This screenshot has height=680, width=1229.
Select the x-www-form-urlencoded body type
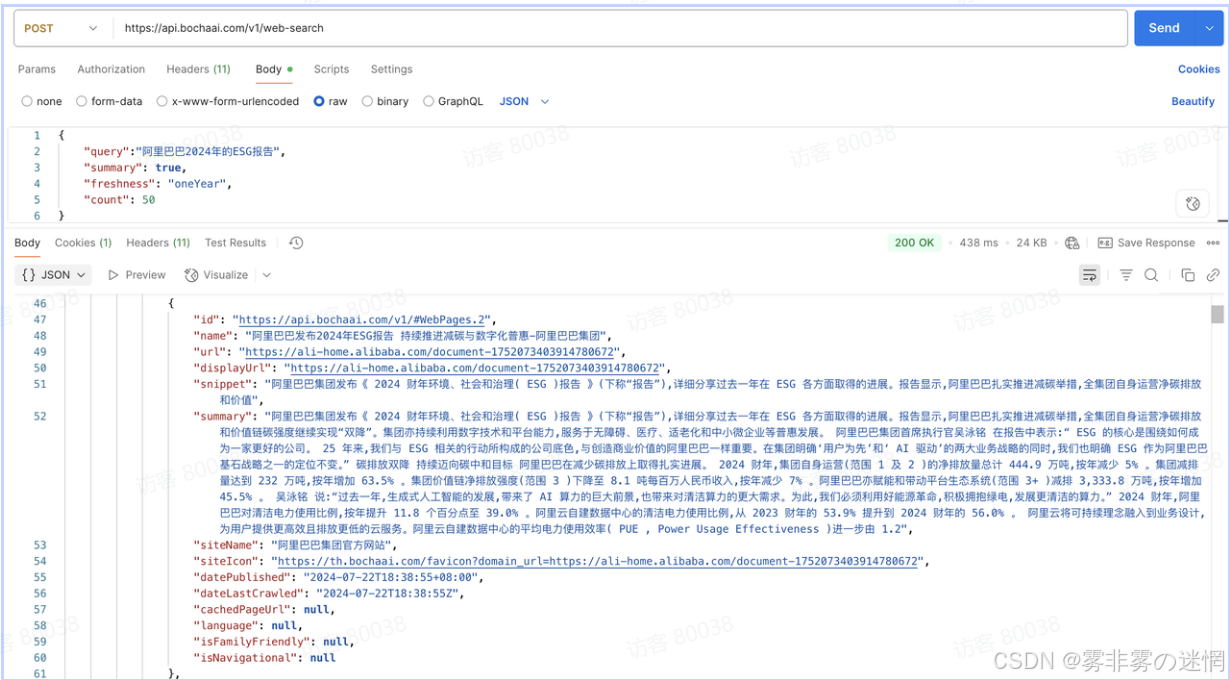coord(228,101)
